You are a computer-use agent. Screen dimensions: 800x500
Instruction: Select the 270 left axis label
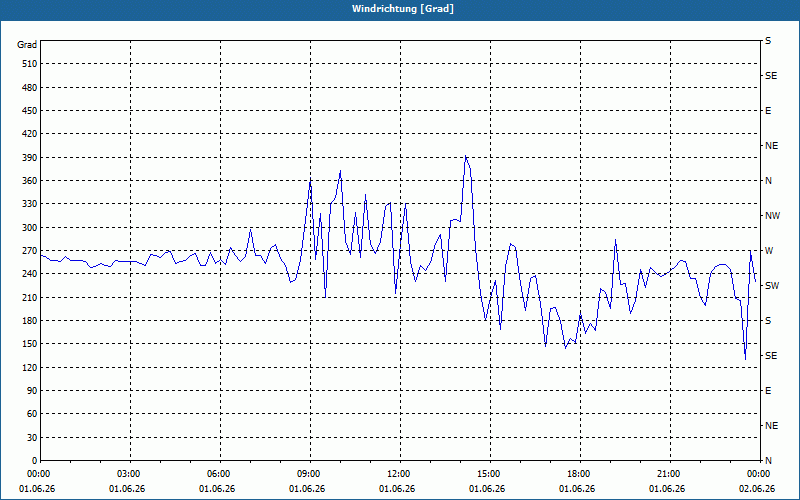click(30, 251)
